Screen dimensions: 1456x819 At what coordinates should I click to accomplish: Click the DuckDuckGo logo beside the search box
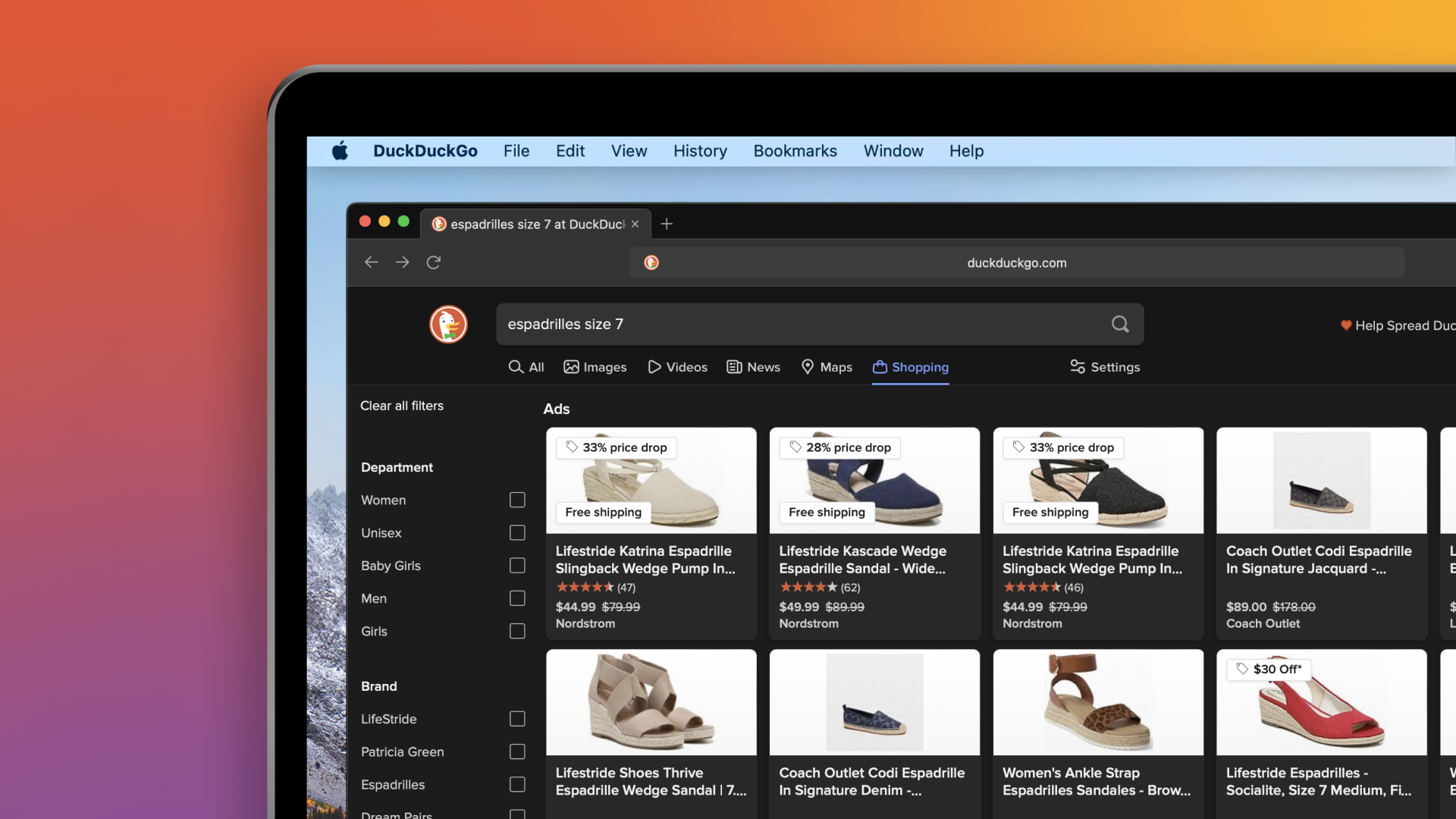point(448,325)
